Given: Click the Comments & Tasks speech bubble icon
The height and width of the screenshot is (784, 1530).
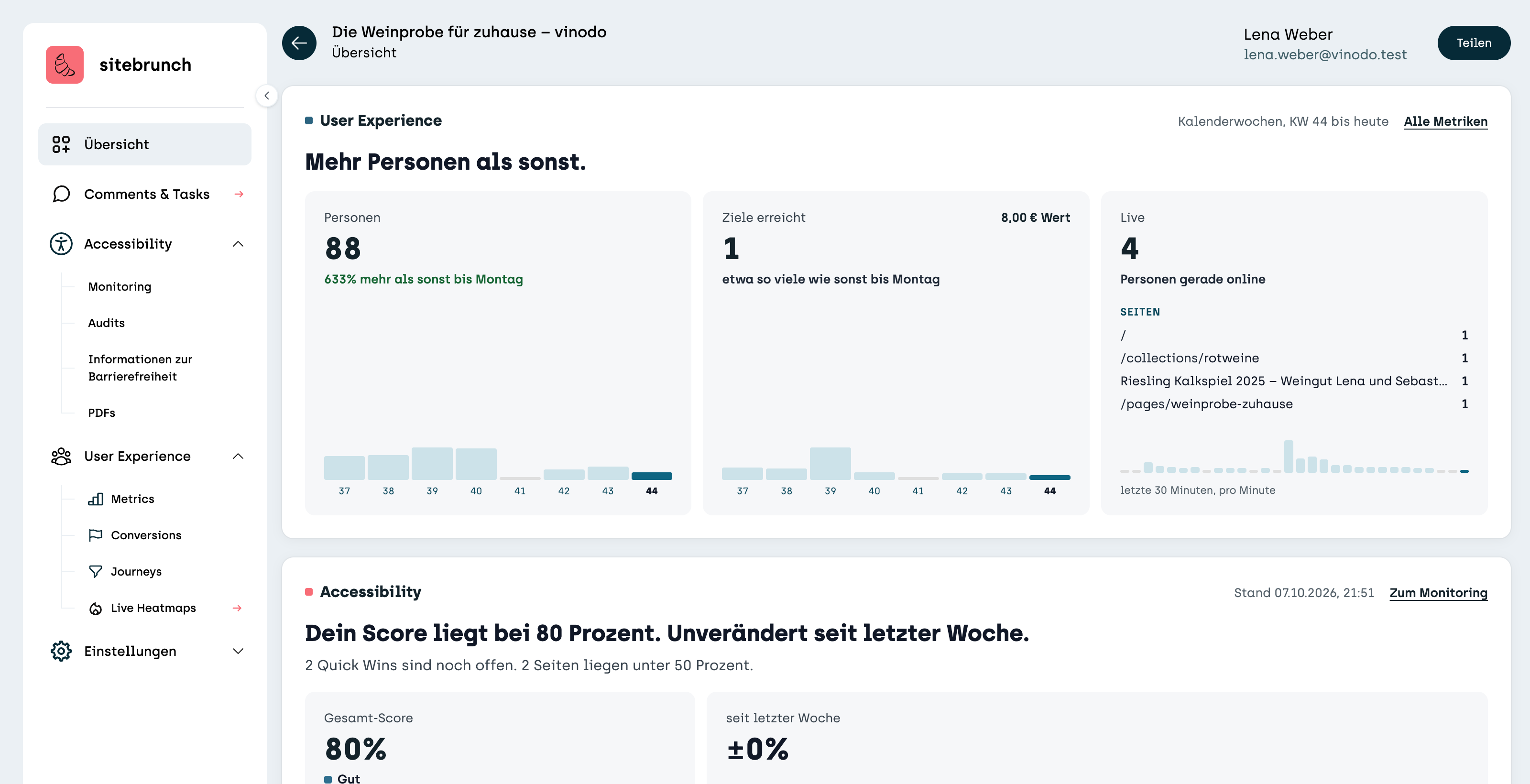Looking at the screenshot, I should tap(61, 194).
